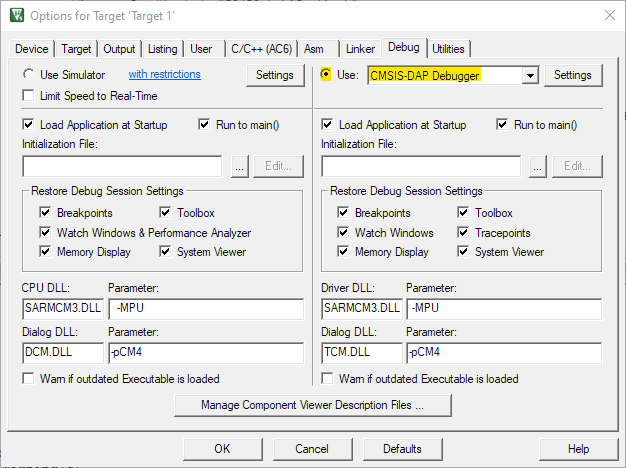The height and width of the screenshot is (468, 626).
Task: Uncheck Tracepoints in the debugger's restore settings
Action: point(465,233)
